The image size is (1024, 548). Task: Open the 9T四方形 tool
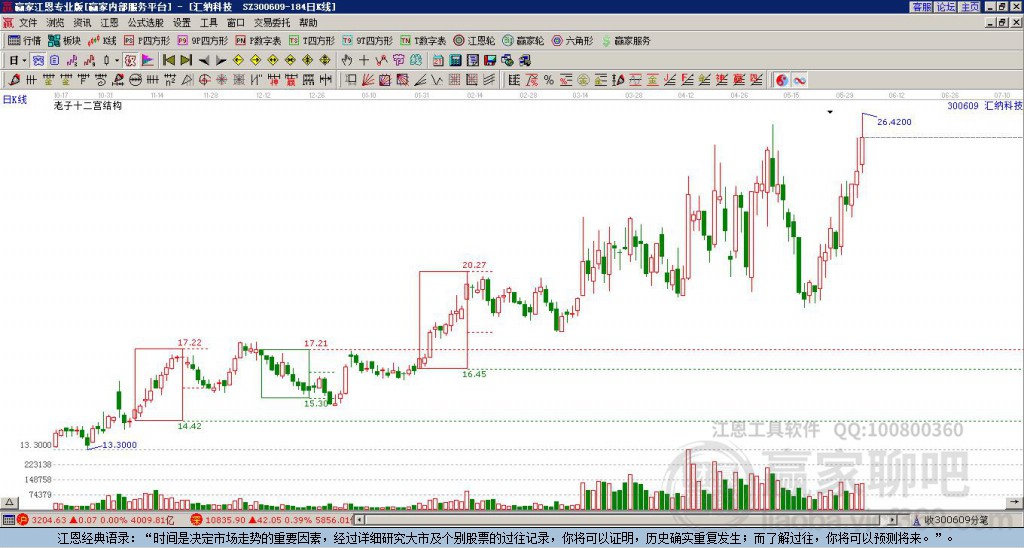click(x=367, y=40)
